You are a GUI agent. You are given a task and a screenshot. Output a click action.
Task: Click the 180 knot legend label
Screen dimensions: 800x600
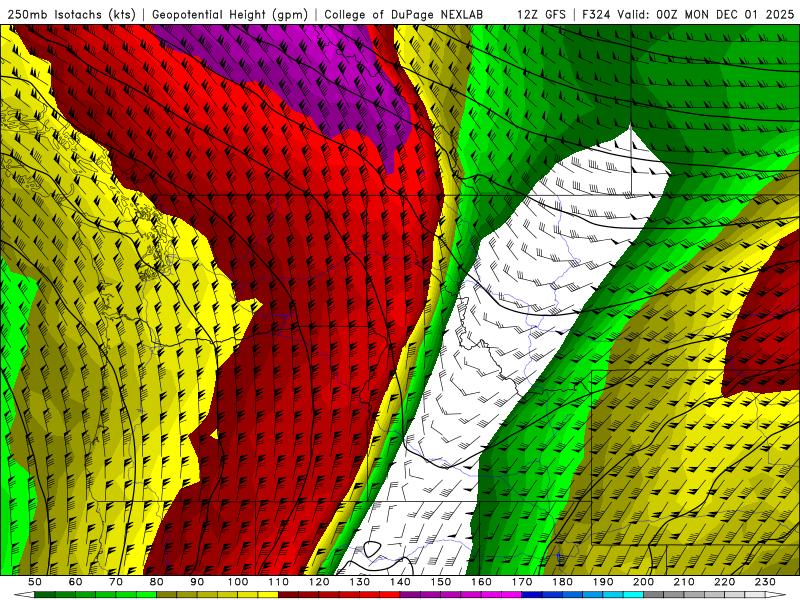pyautogui.click(x=562, y=582)
